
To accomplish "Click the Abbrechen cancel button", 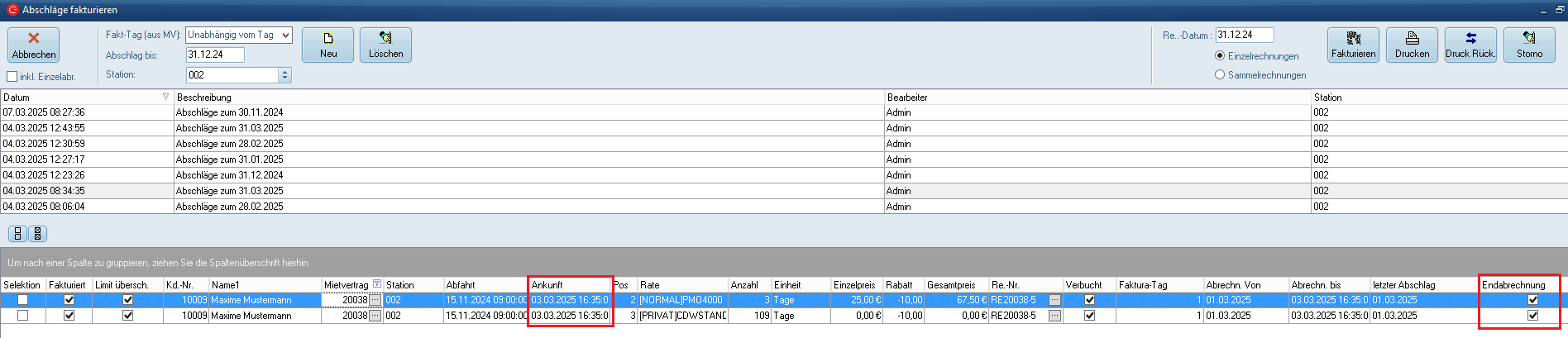I will pyautogui.click(x=33, y=45).
